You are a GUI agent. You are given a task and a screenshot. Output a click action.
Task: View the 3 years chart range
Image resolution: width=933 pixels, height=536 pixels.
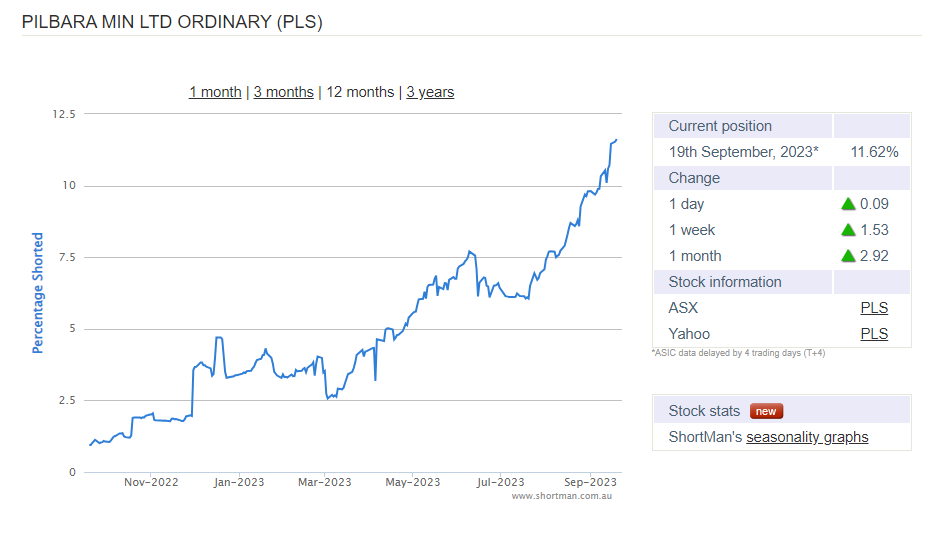430,92
